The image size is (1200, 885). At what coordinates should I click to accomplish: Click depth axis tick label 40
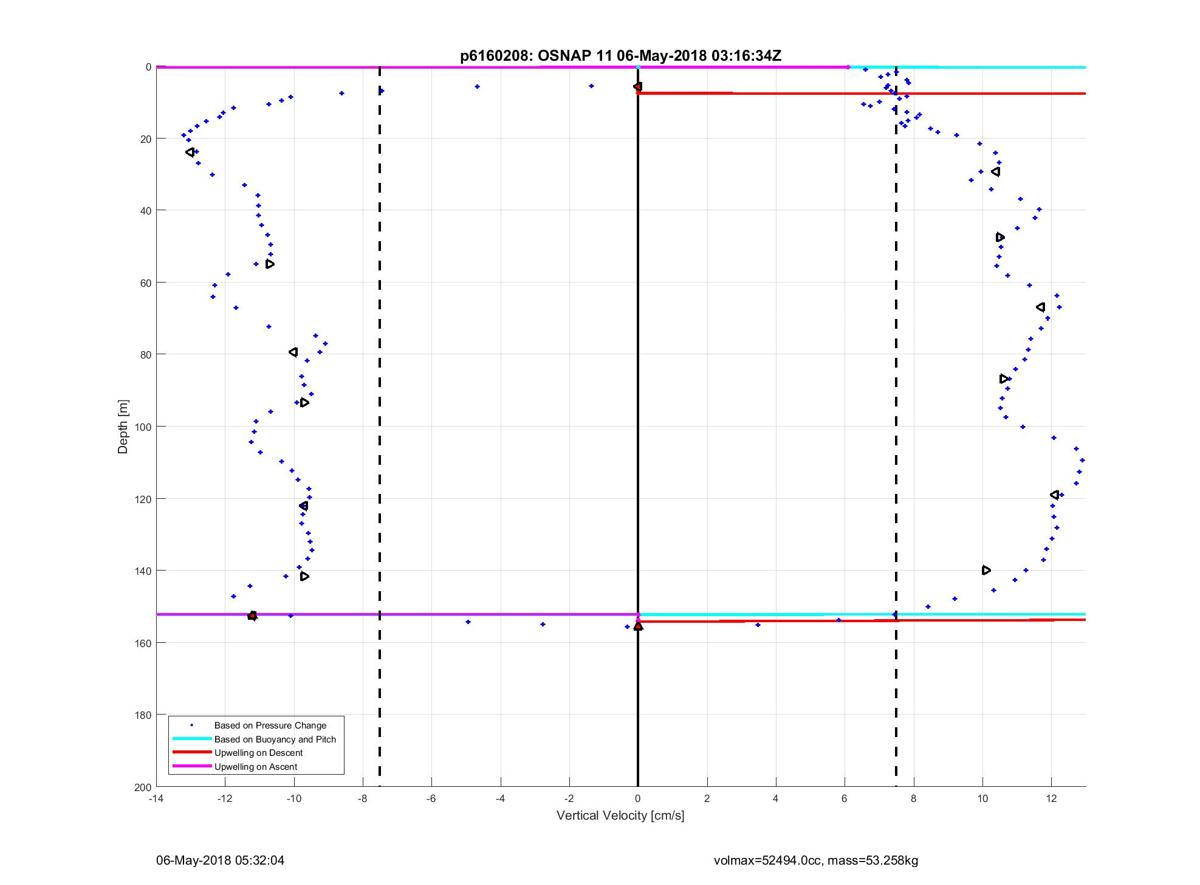point(145,211)
